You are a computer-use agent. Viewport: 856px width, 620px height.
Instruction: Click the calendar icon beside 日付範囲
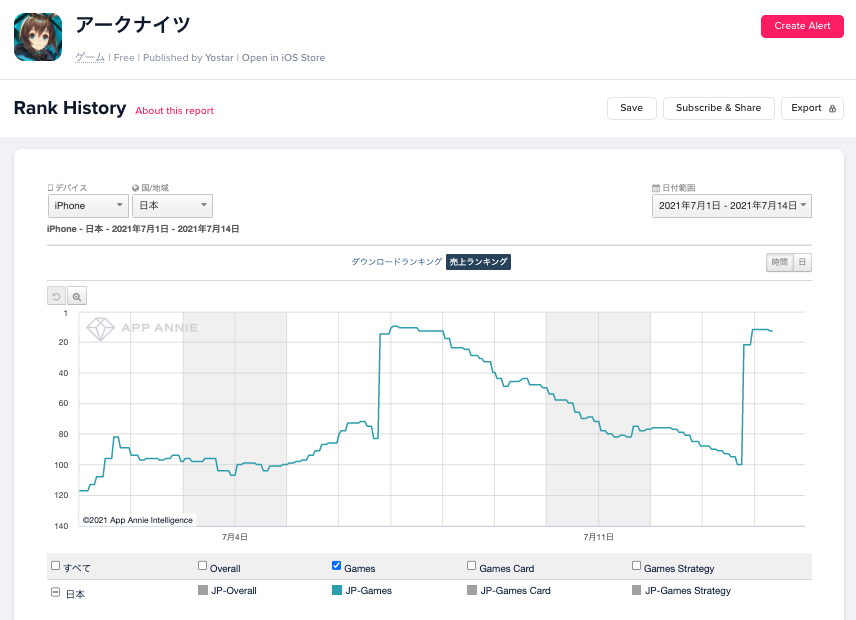656,188
